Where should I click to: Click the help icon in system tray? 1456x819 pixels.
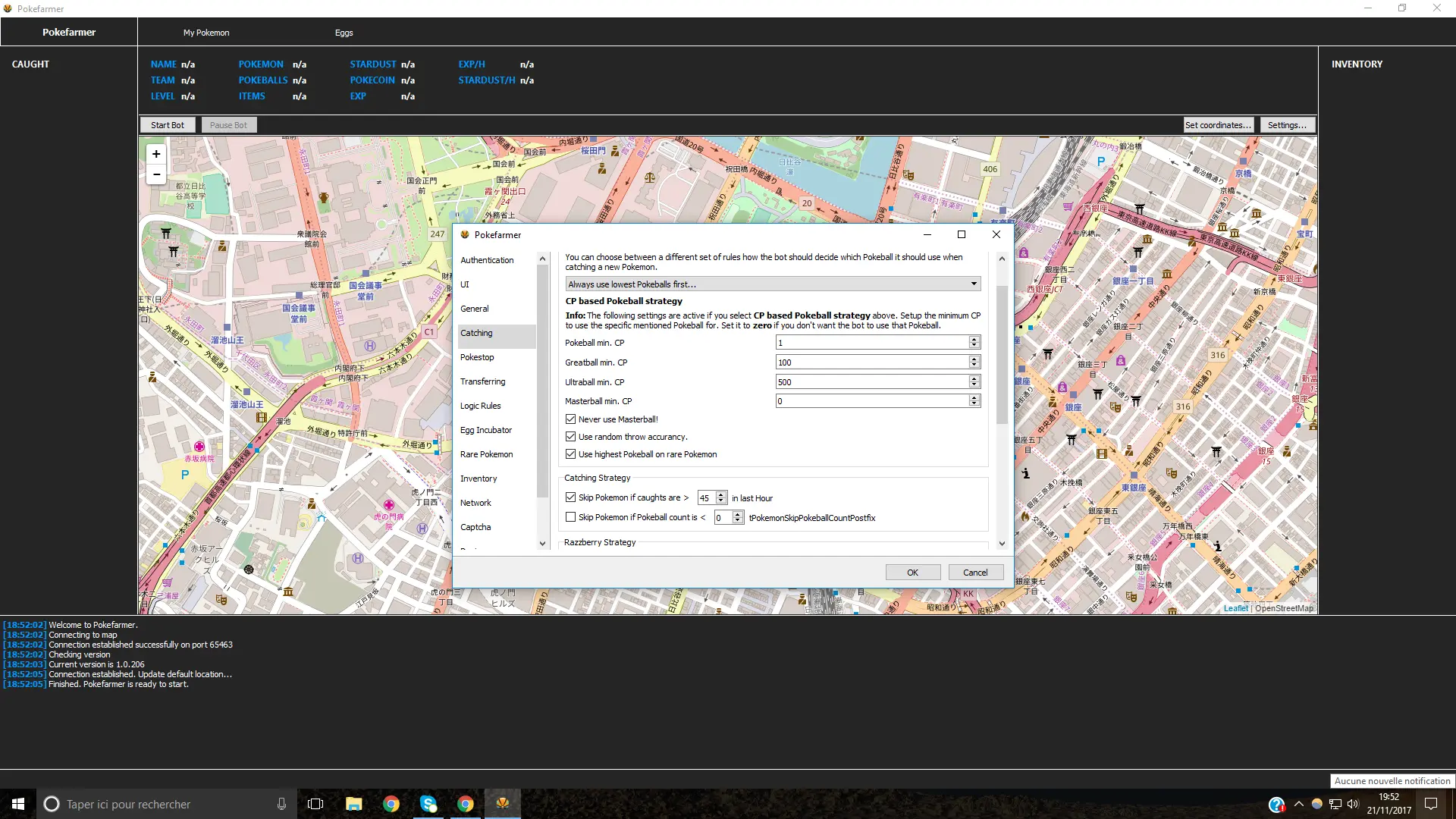click(x=1276, y=804)
